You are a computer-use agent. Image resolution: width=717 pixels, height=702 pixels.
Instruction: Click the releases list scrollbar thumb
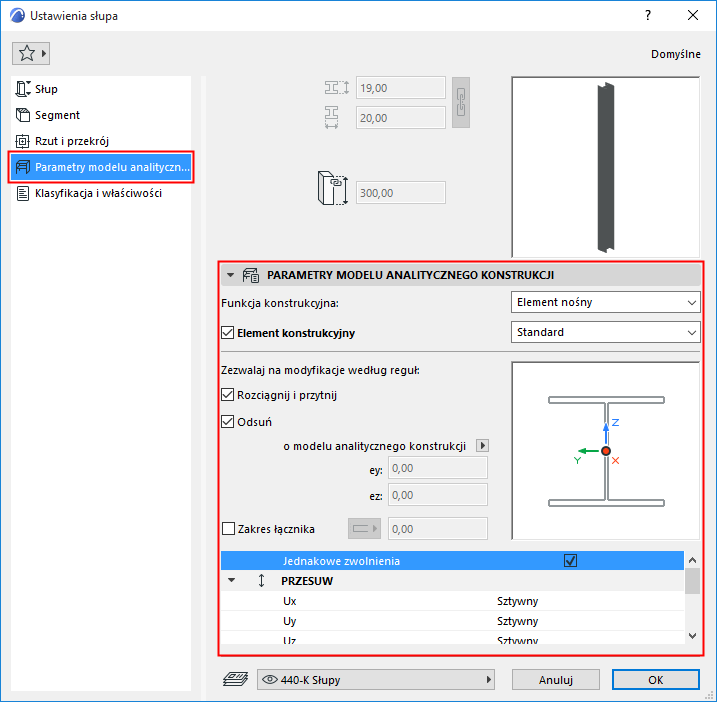click(x=692, y=581)
